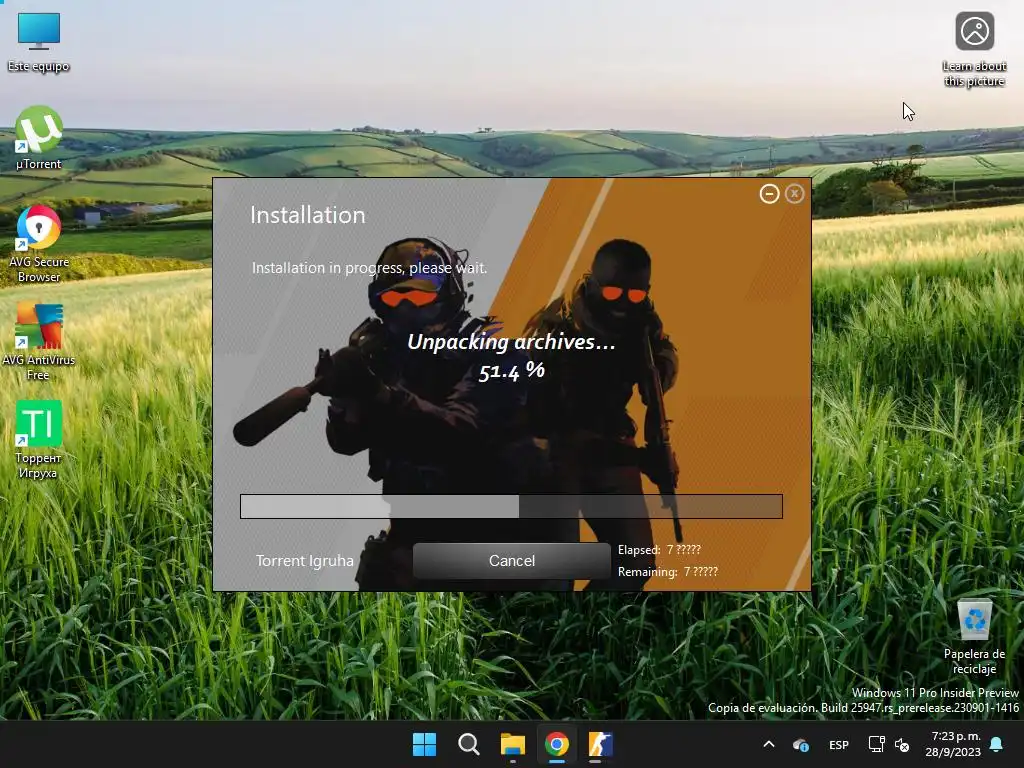Open the muted volume tray icon

902,744
